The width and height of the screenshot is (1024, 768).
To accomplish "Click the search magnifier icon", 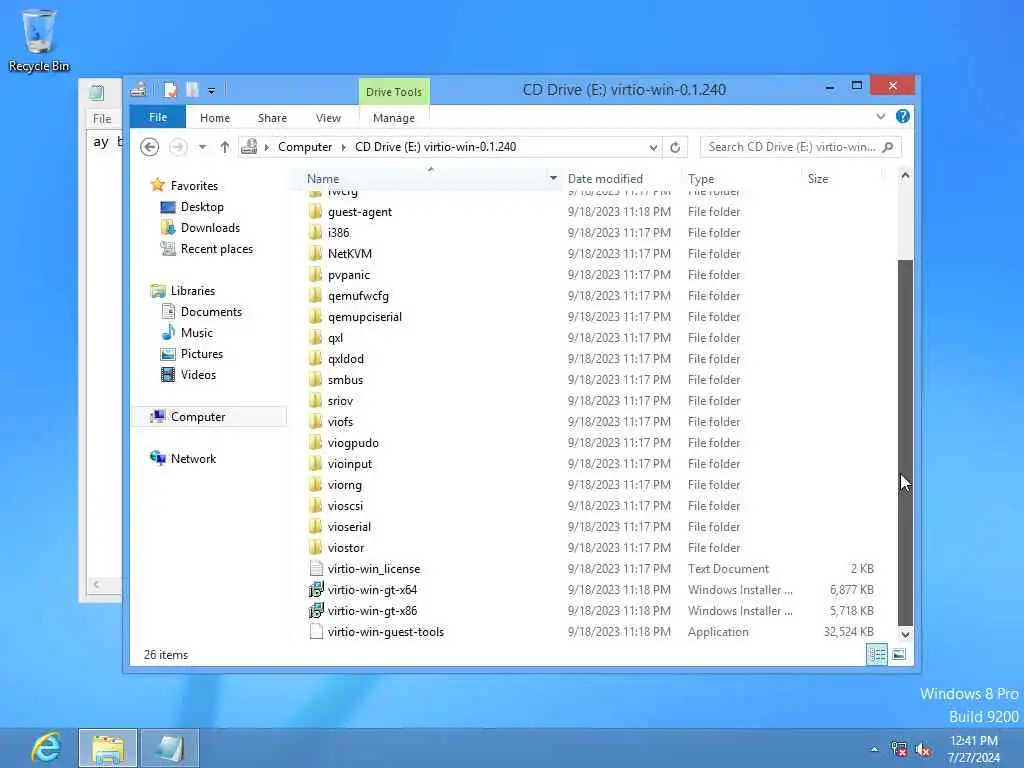I will pos(888,147).
